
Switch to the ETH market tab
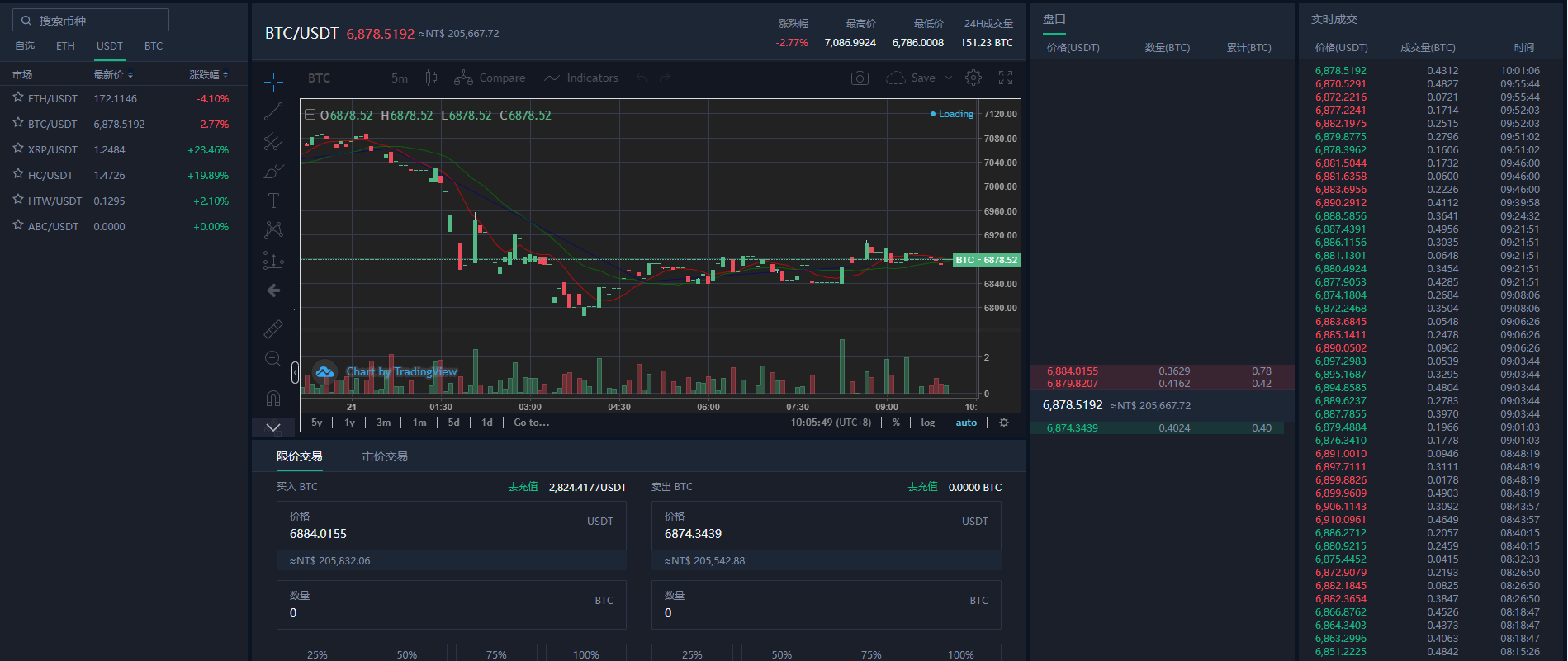pyautogui.click(x=65, y=46)
